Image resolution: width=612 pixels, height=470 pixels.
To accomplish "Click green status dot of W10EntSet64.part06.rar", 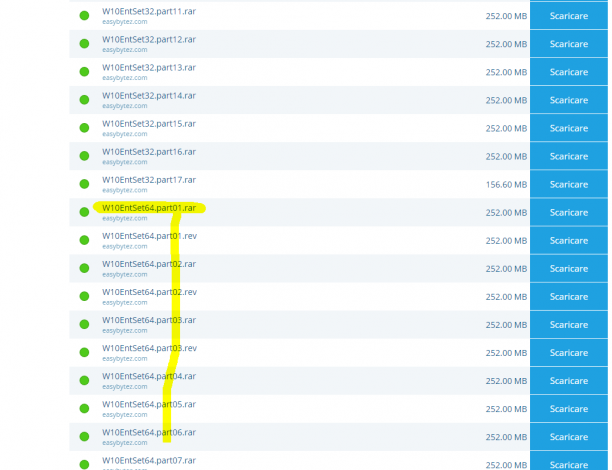I will tap(84, 437).
